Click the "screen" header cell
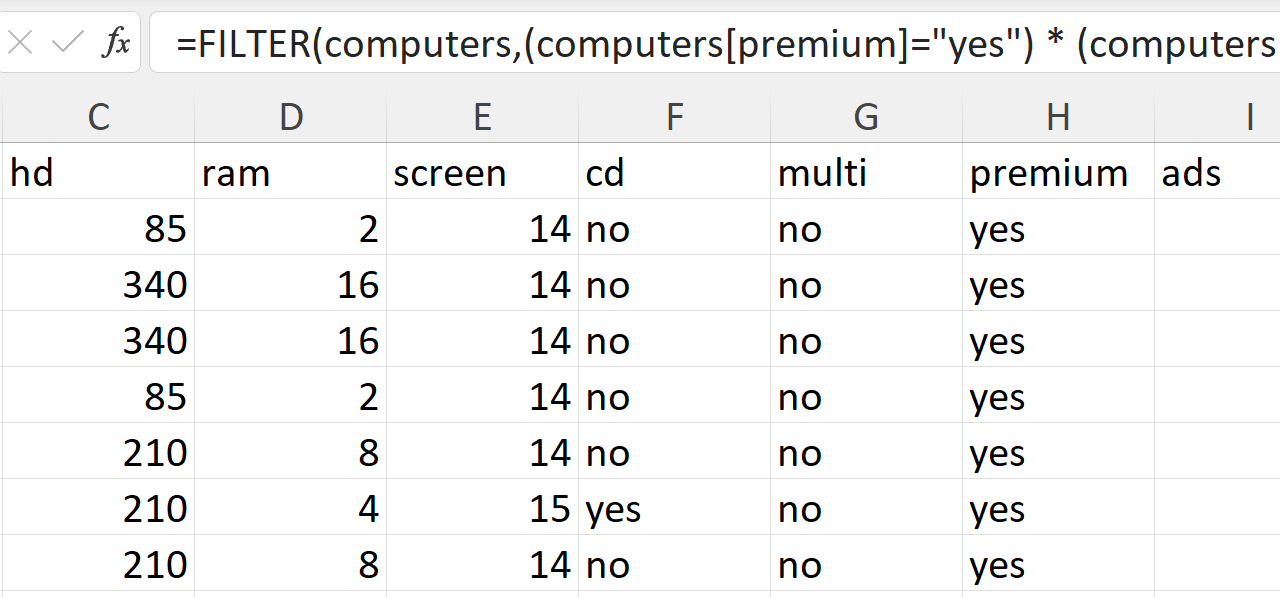This screenshot has width=1280, height=598. pyautogui.click(x=482, y=173)
